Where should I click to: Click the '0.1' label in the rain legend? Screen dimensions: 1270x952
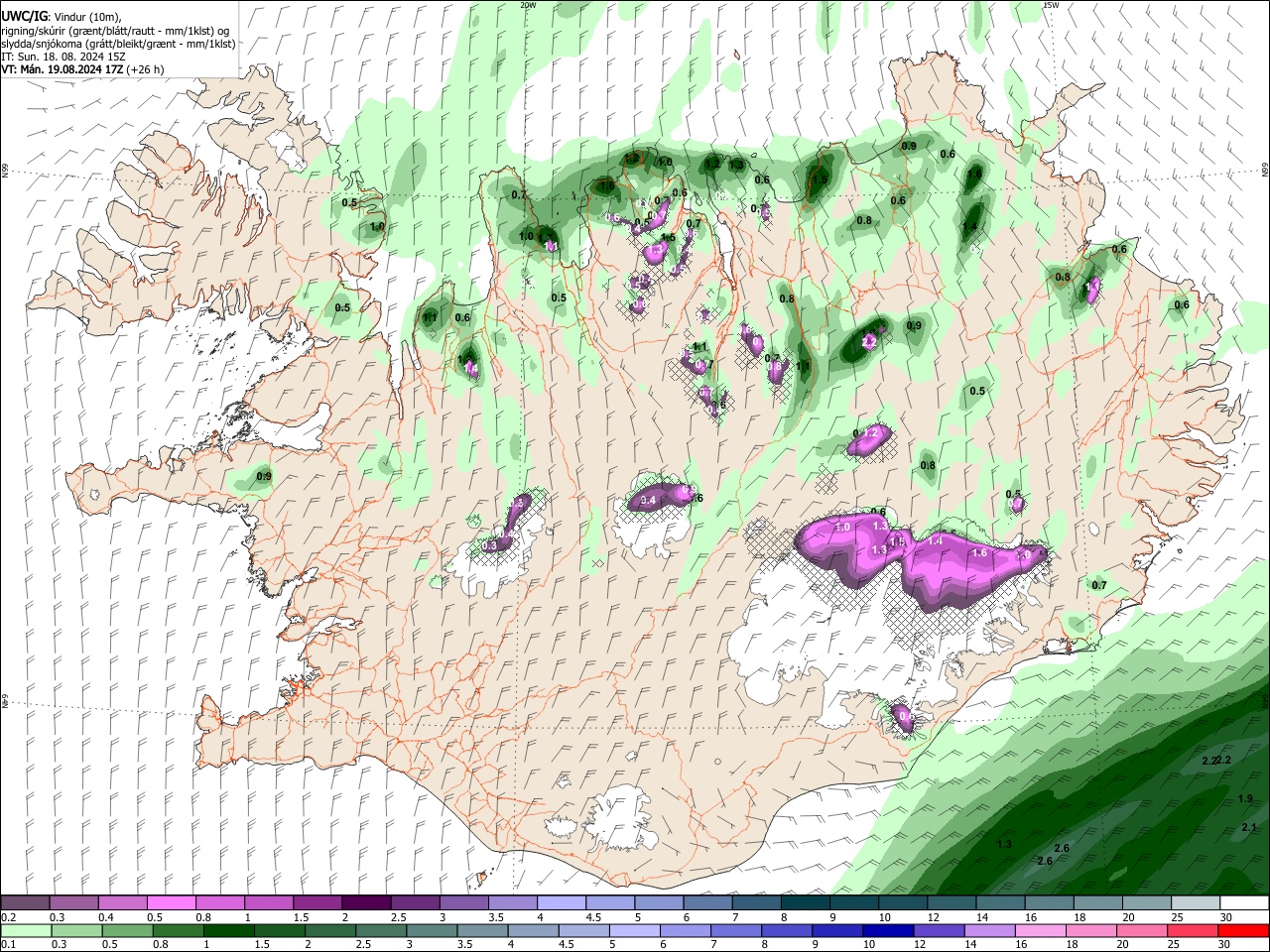pos(8,945)
